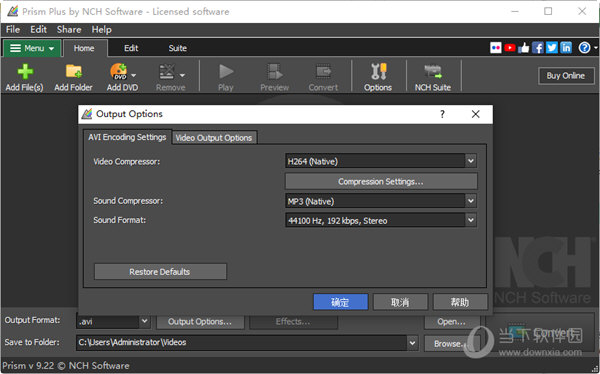Expand the Remove dropdown arrow
The width and height of the screenshot is (600, 374).
(x=182, y=75)
